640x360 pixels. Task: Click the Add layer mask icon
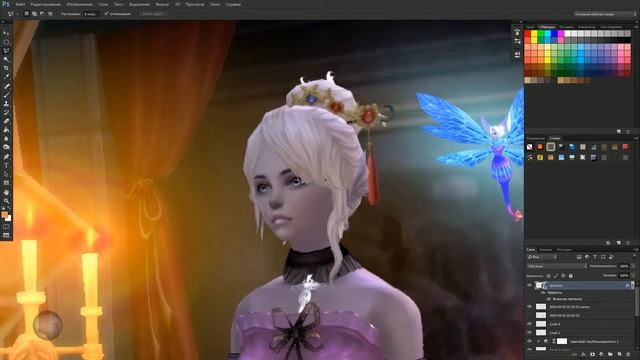[592, 354]
